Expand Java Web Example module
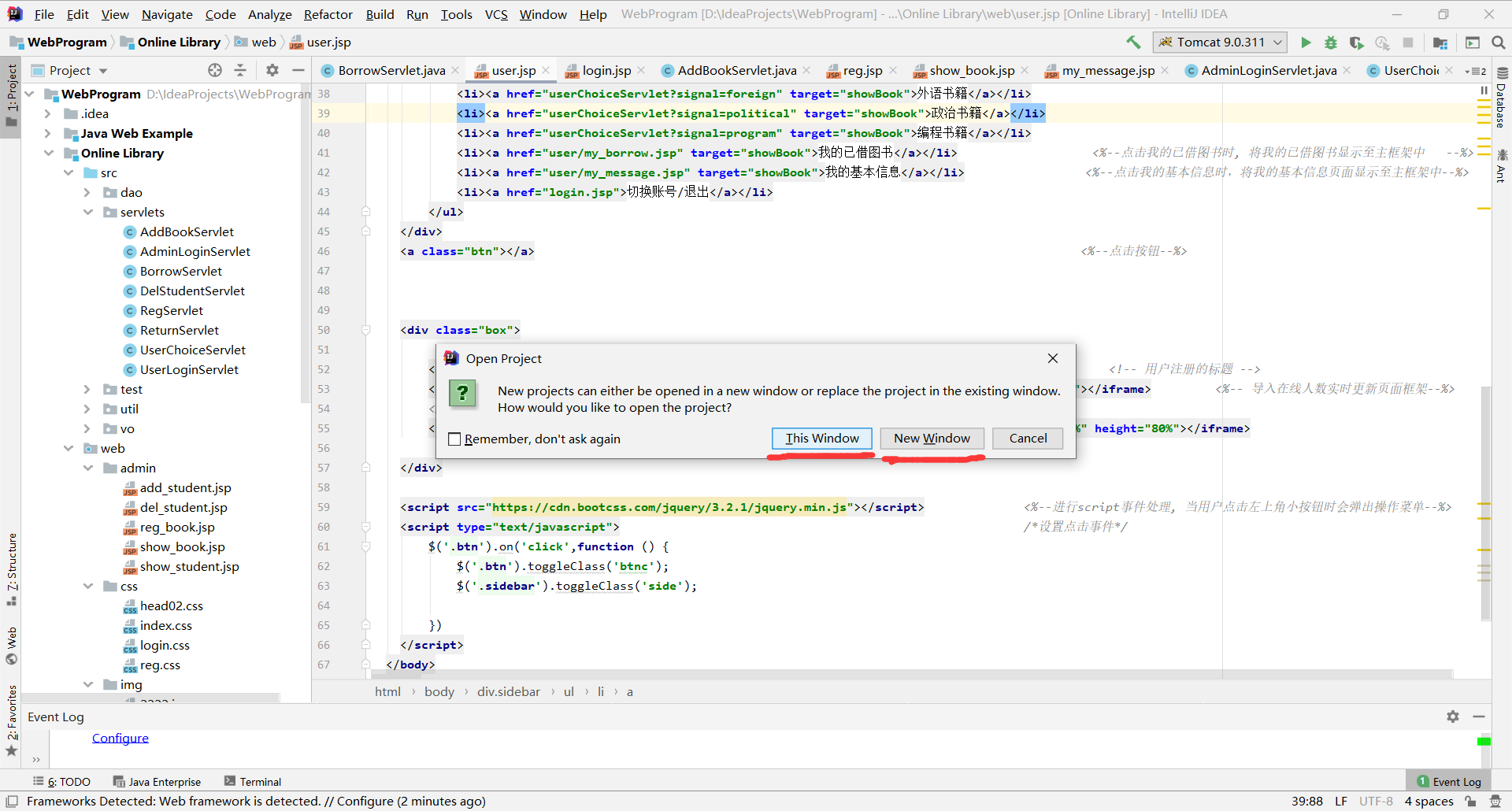Image resolution: width=1512 pixels, height=811 pixels. (x=48, y=133)
